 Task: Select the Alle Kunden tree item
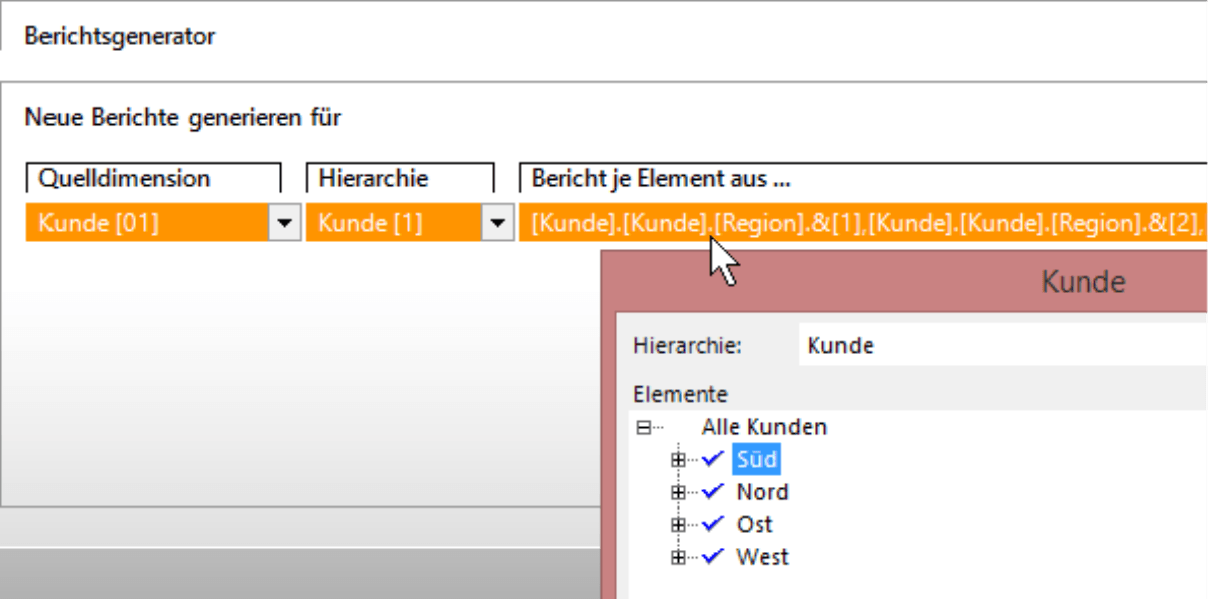pos(764,427)
